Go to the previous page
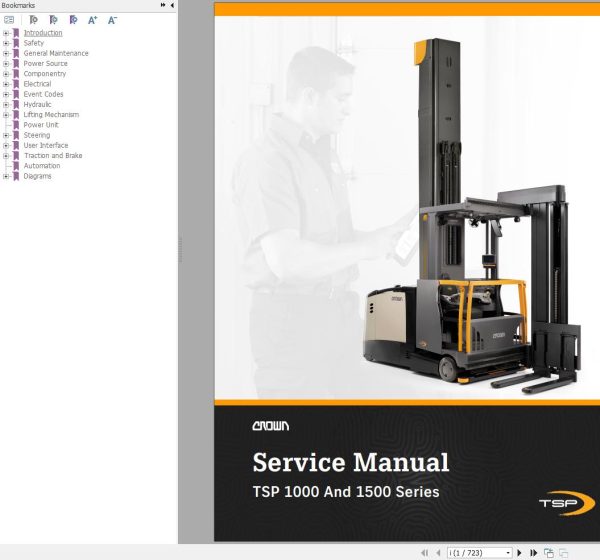600x560 pixels. tap(438, 553)
